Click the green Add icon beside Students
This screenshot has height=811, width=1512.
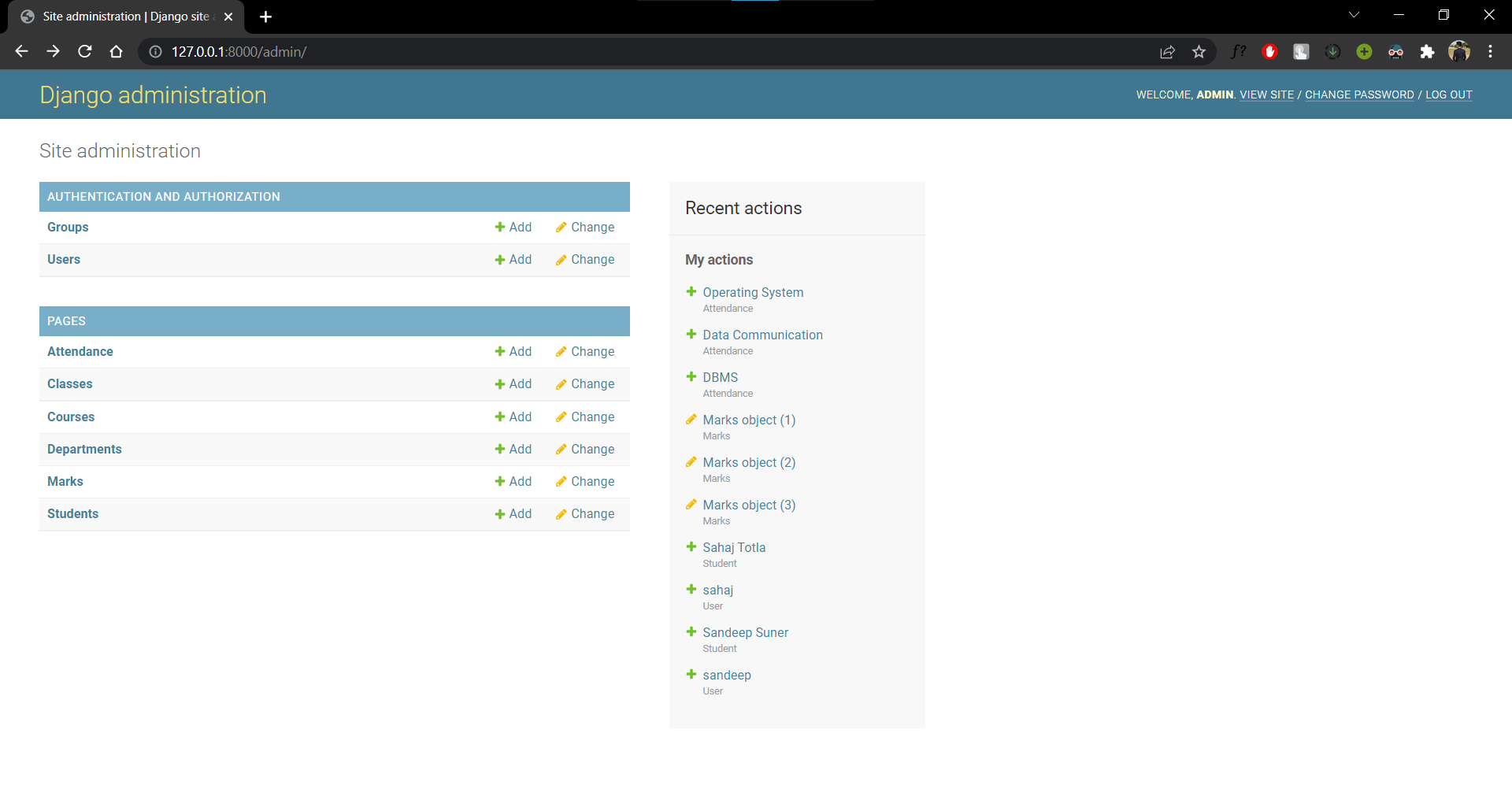coord(500,513)
